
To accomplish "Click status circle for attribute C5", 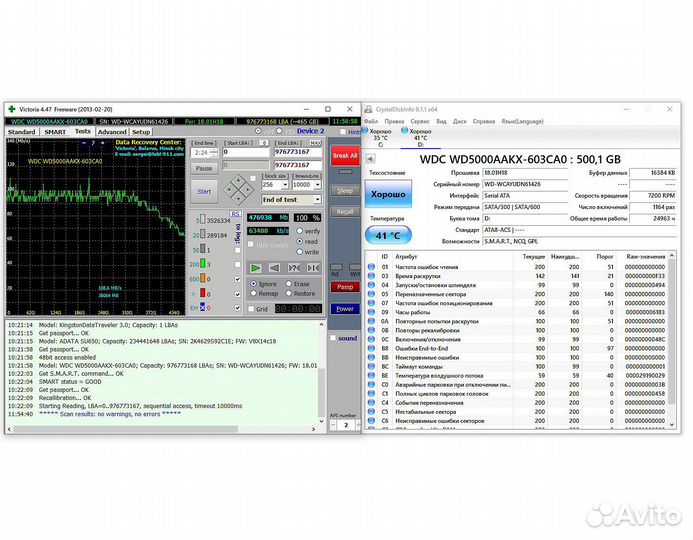I will [x=371, y=412].
